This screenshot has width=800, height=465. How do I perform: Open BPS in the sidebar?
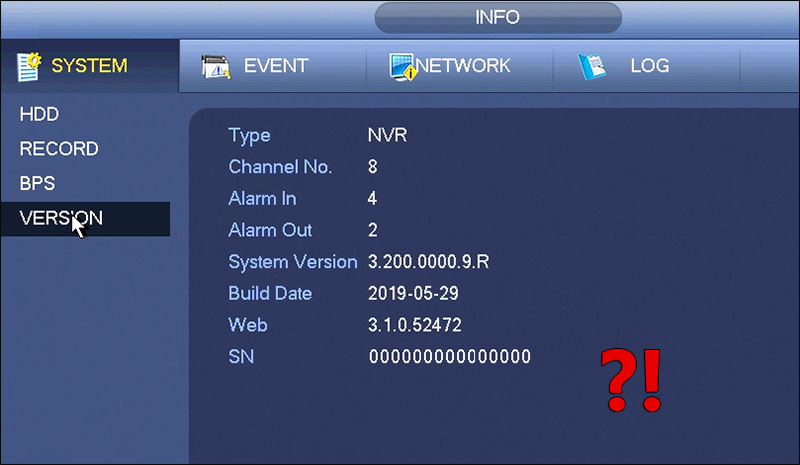pyautogui.click(x=37, y=183)
